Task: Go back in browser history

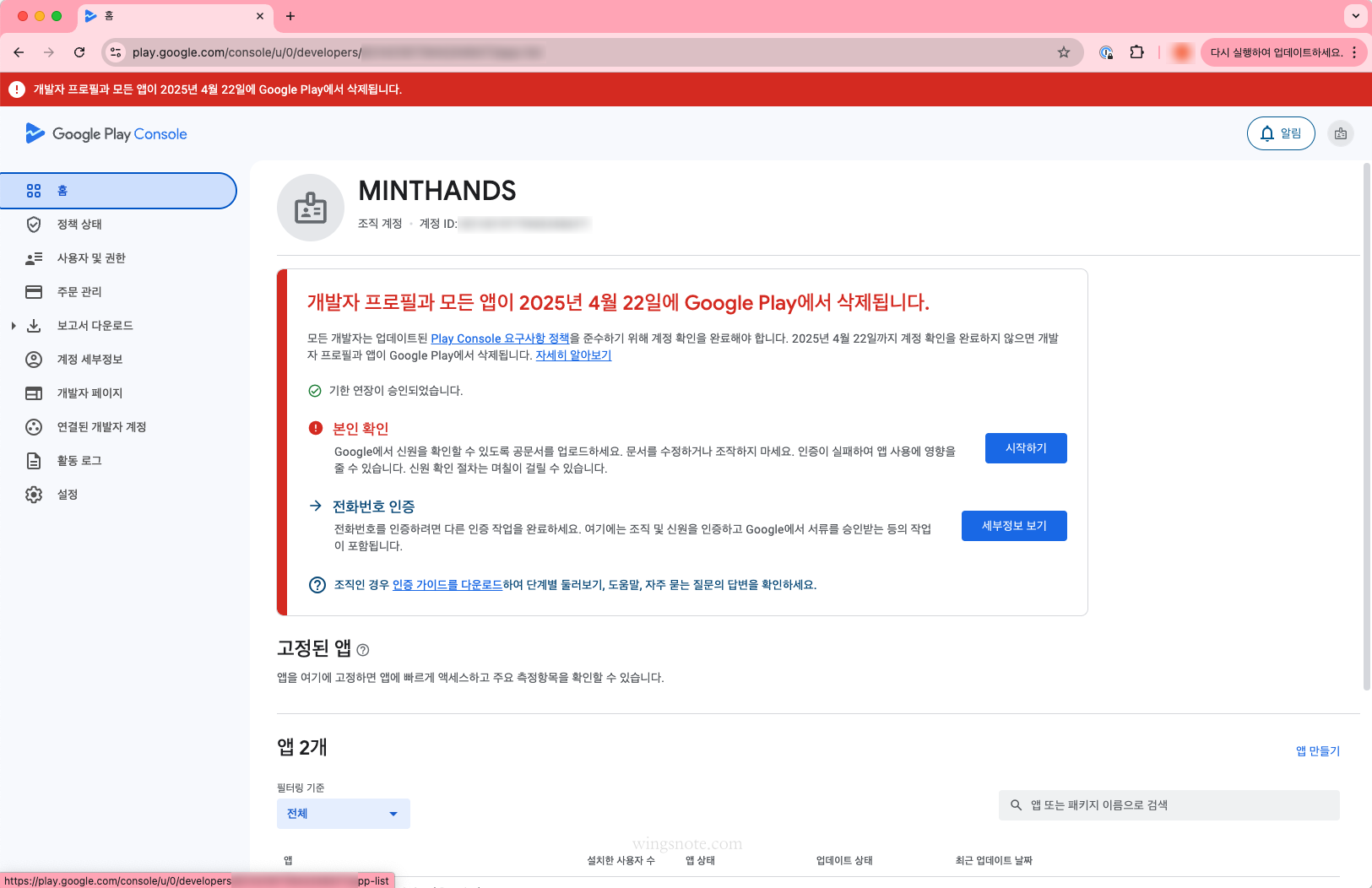Action: (19, 52)
